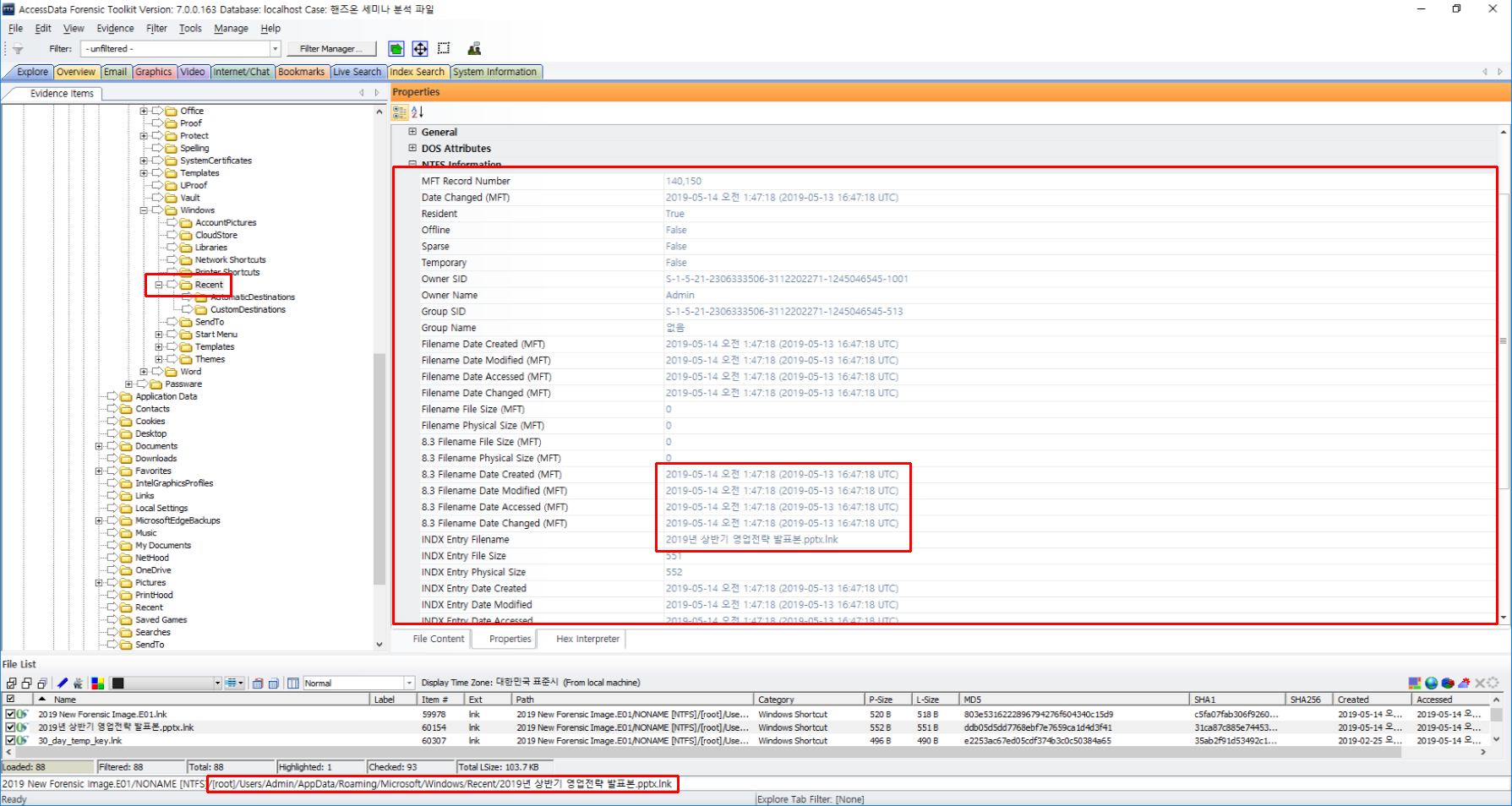
Task: Uncheck the 2019 New Forensic Image.E01.lnk file
Action: click(x=11, y=715)
